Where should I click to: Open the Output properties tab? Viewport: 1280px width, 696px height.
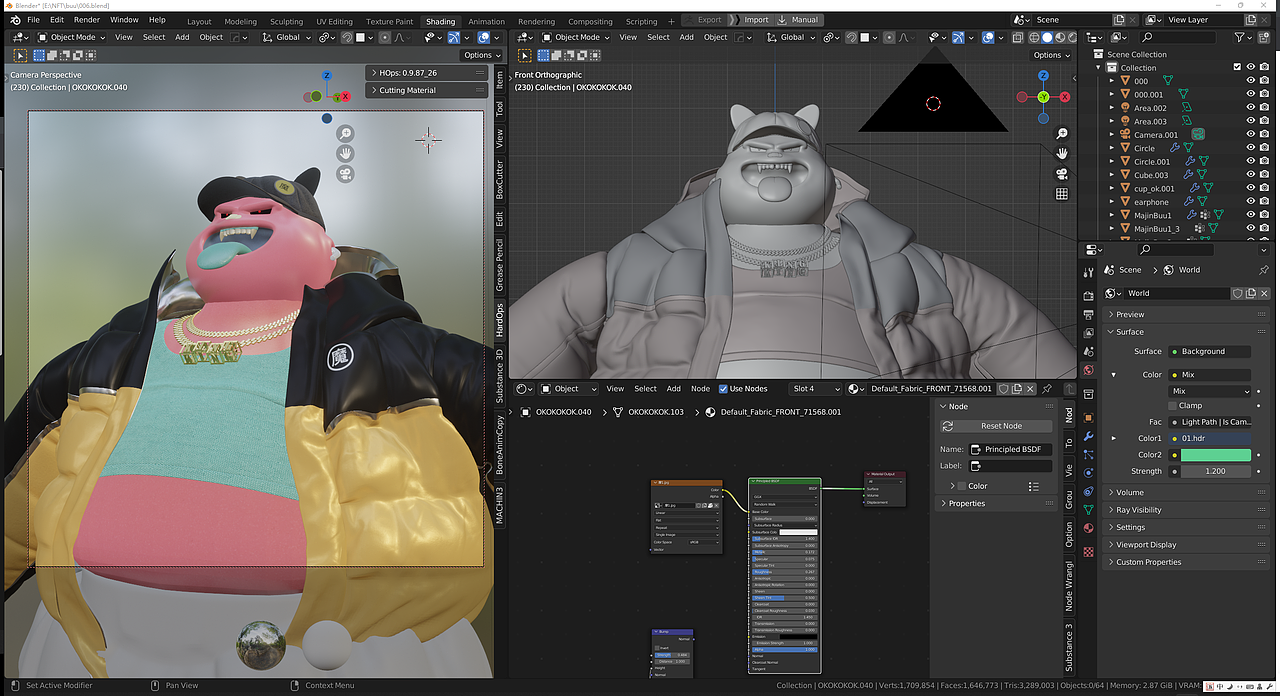pyautogui.click(x=1088, y=315)
